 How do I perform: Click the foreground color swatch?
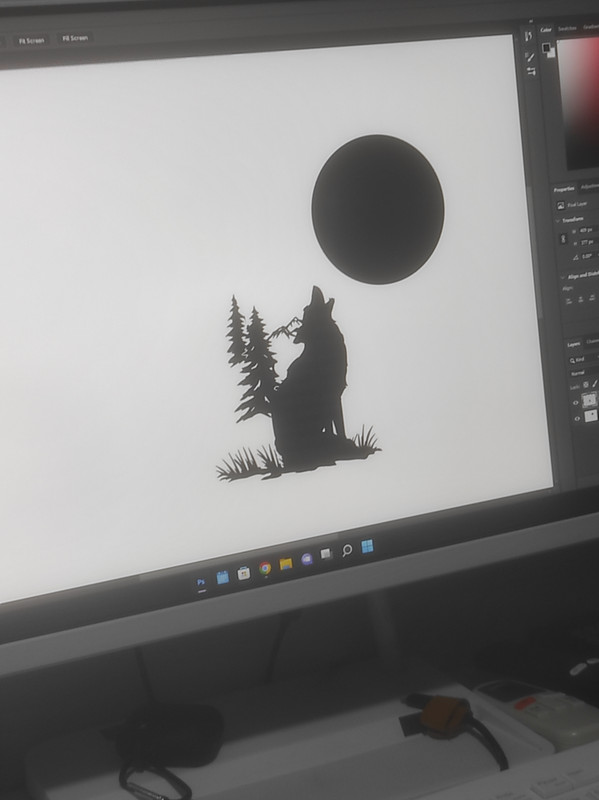tap(546, 47)
